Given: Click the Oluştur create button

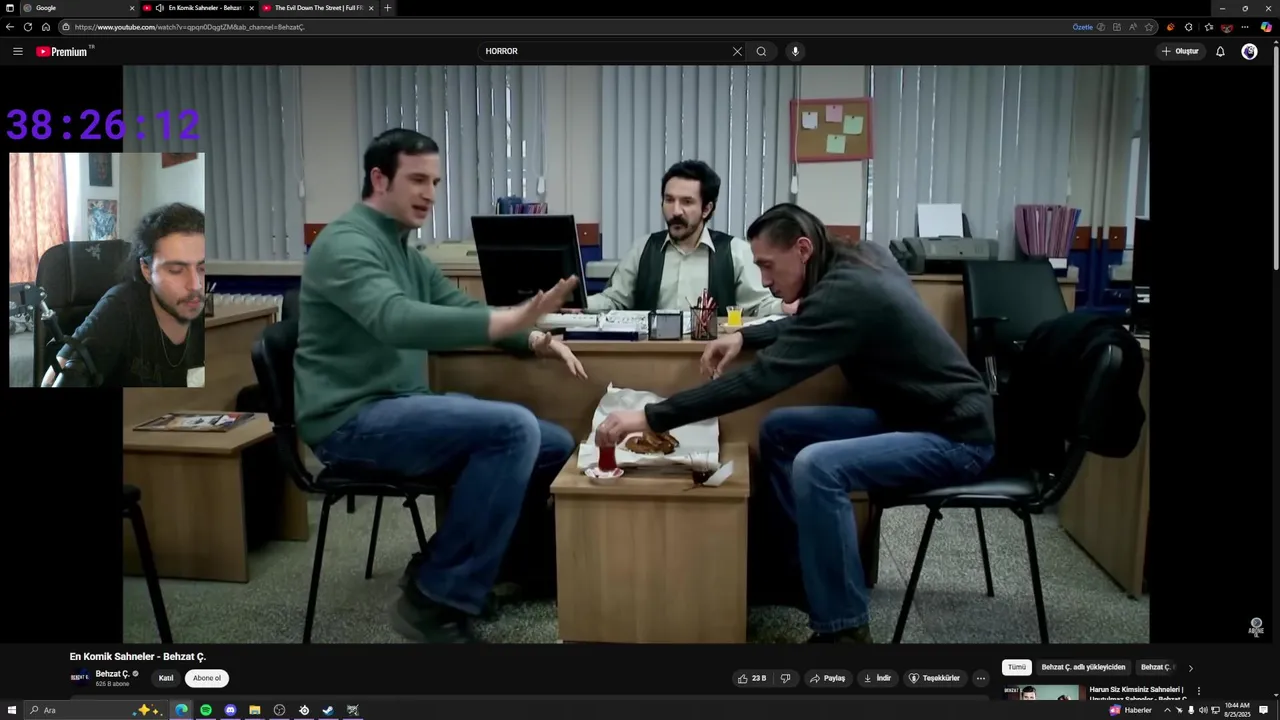Looking at the screenshot, I should [x=1180, y=51].
